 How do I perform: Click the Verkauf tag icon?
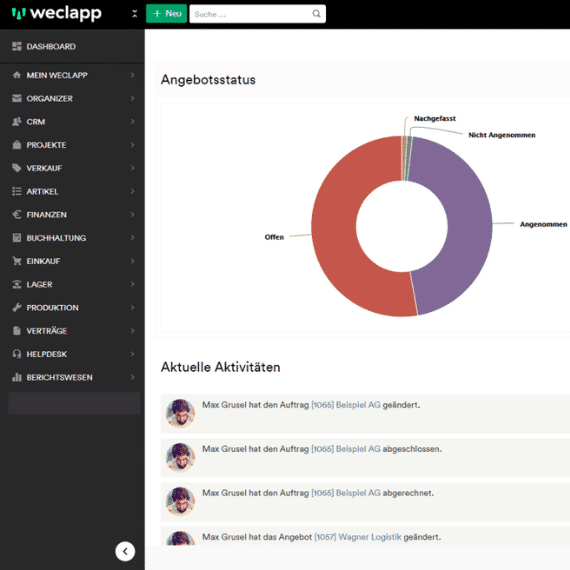(x=17, y=168)
